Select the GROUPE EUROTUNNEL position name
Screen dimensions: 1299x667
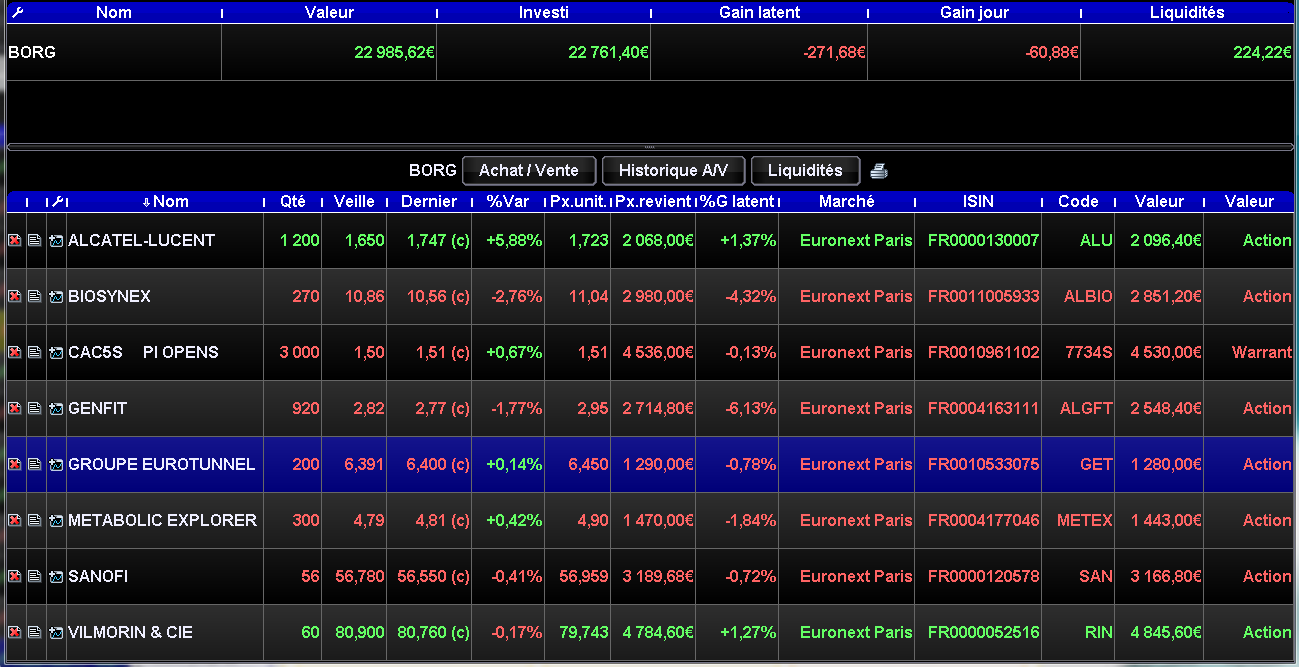(x=161, y=465)
